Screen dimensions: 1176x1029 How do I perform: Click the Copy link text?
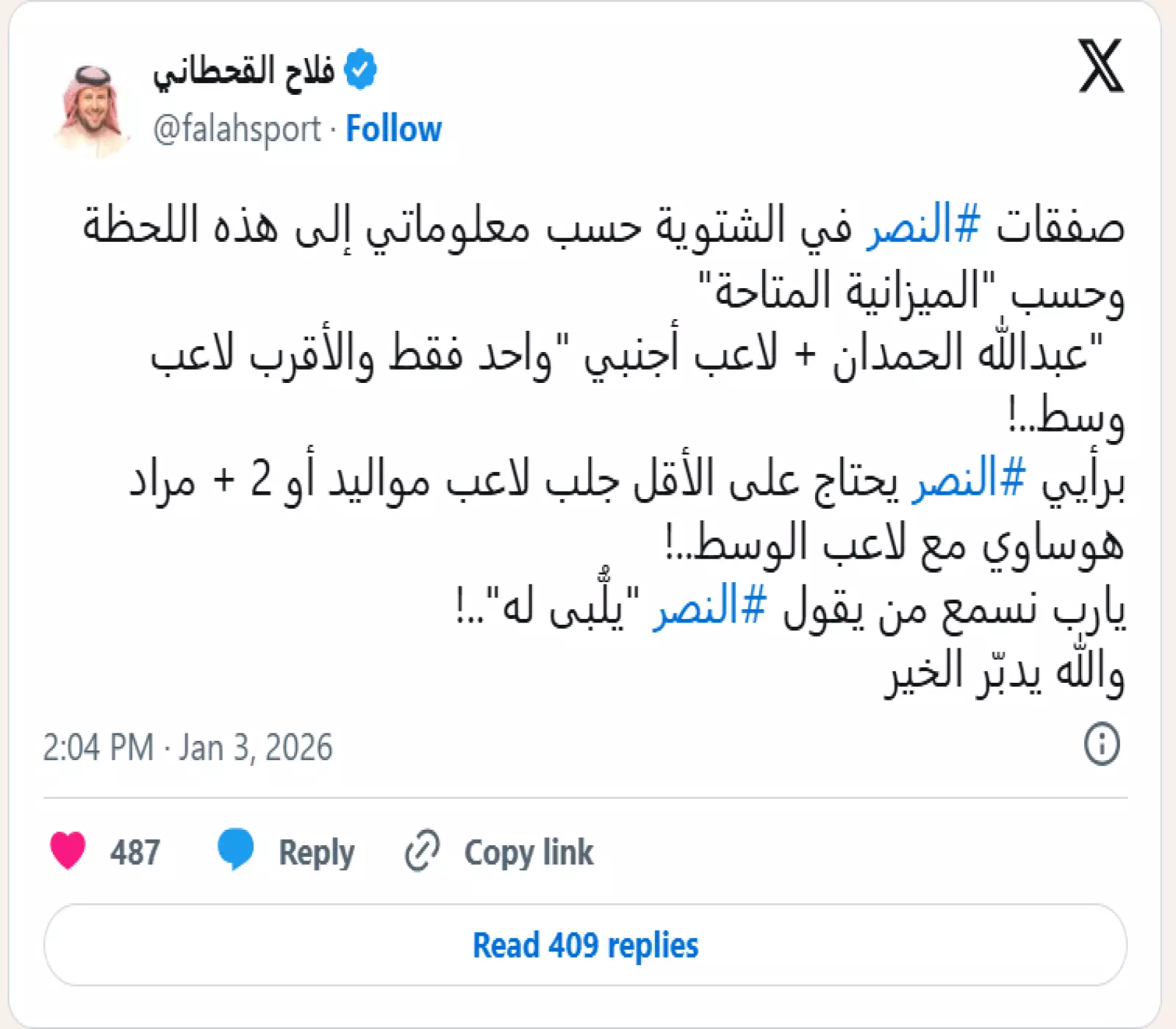528,853
